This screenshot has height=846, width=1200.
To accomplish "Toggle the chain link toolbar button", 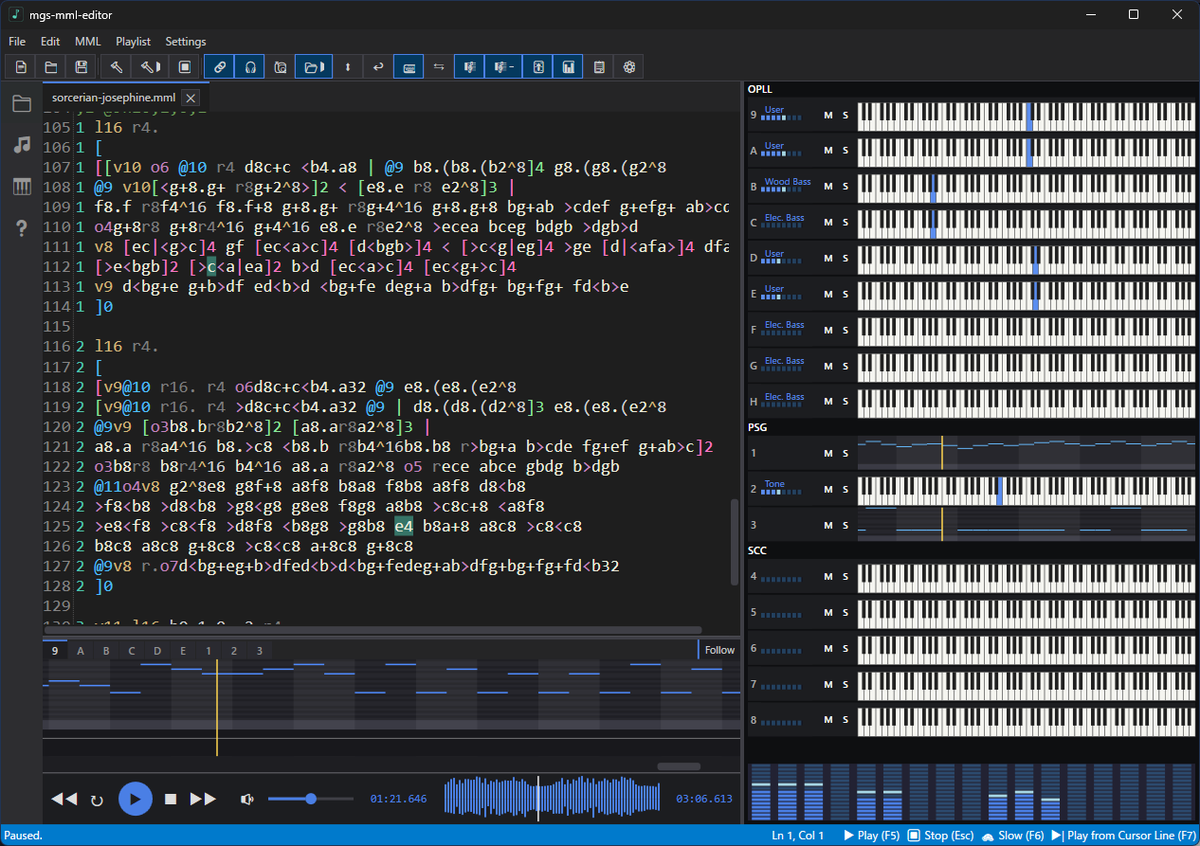I will tap(220, 67).
